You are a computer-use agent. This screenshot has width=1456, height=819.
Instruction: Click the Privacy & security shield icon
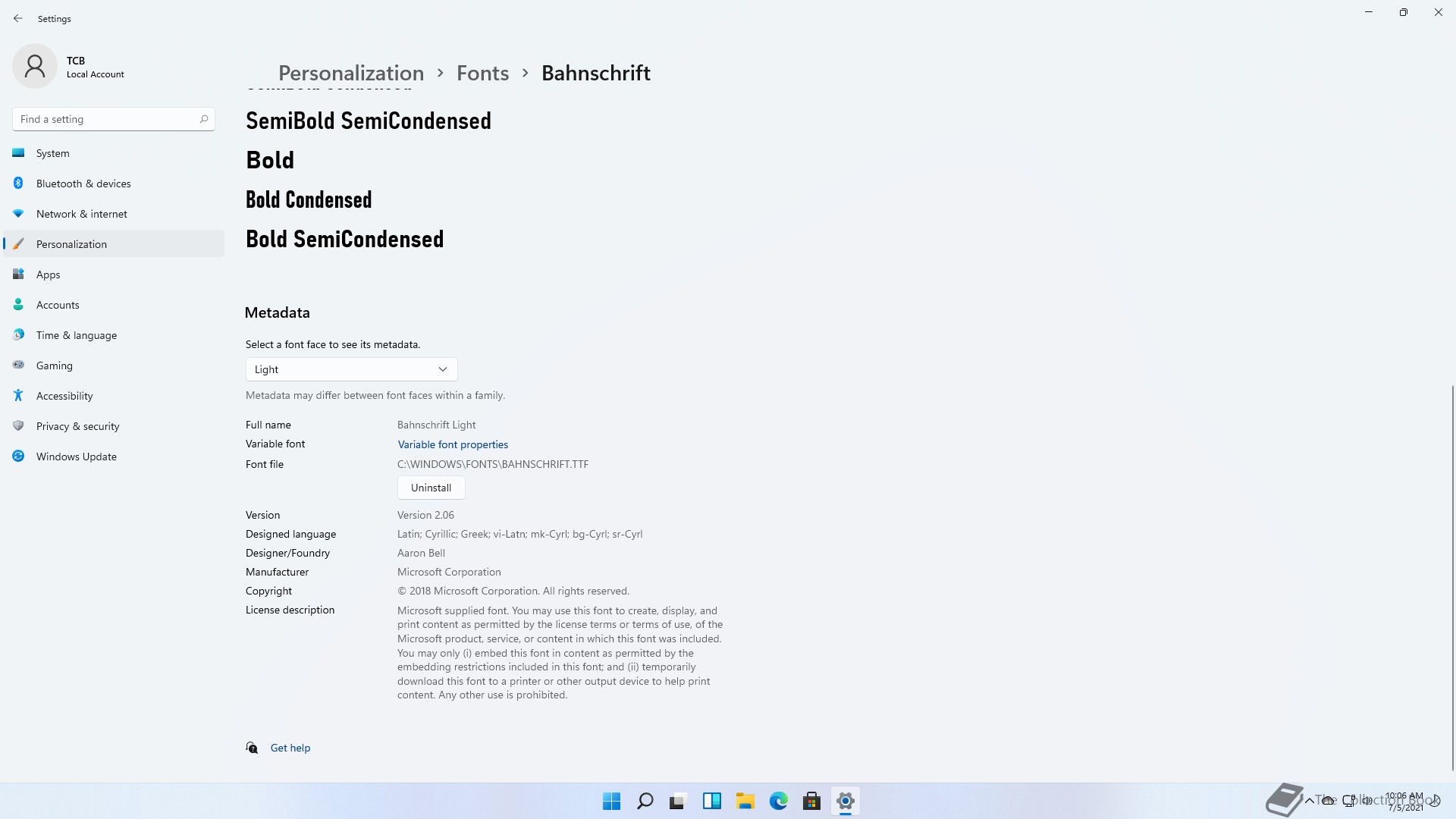18,426
